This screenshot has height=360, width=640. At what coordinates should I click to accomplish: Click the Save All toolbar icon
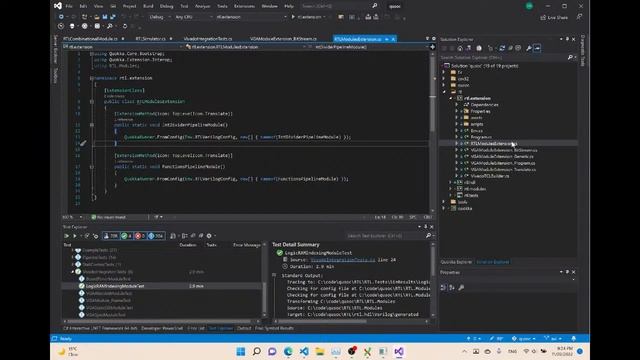tap(113, 17)
